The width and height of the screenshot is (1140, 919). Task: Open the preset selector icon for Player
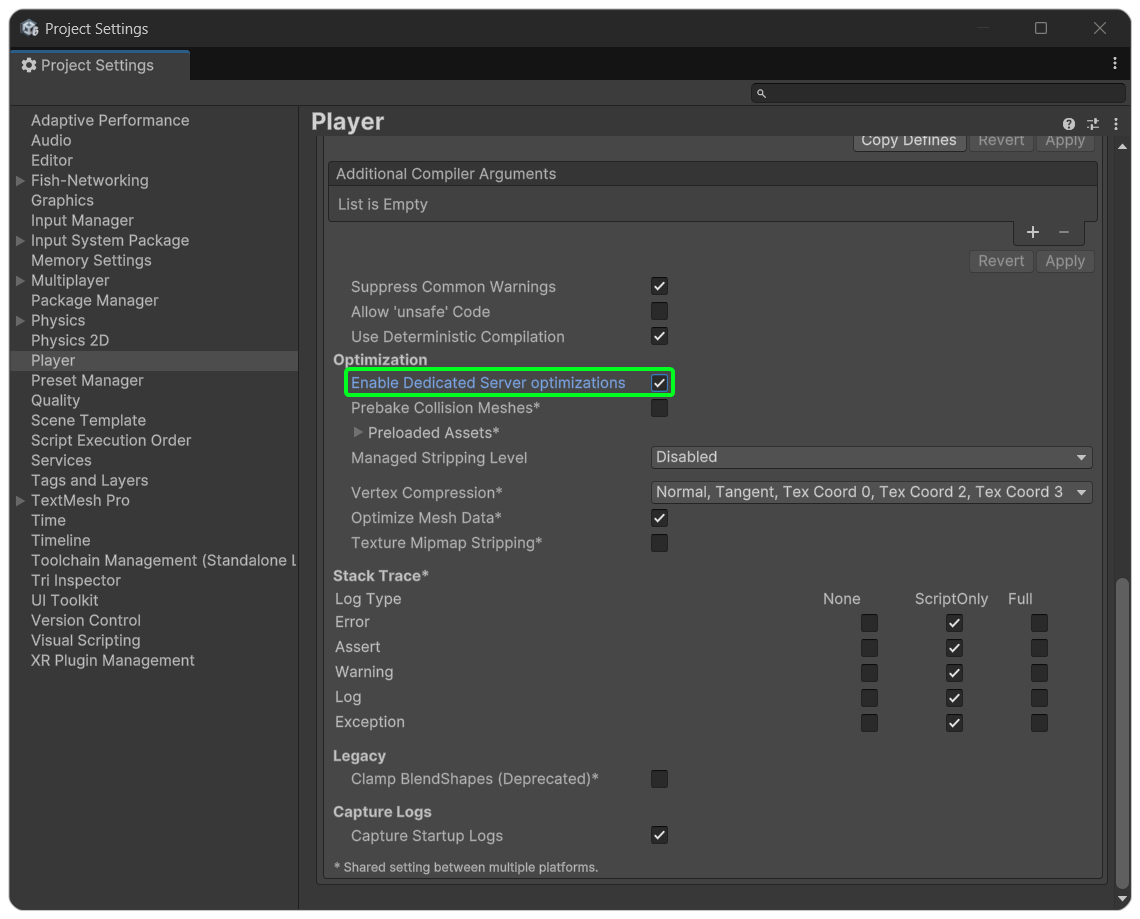(1093, 124)
